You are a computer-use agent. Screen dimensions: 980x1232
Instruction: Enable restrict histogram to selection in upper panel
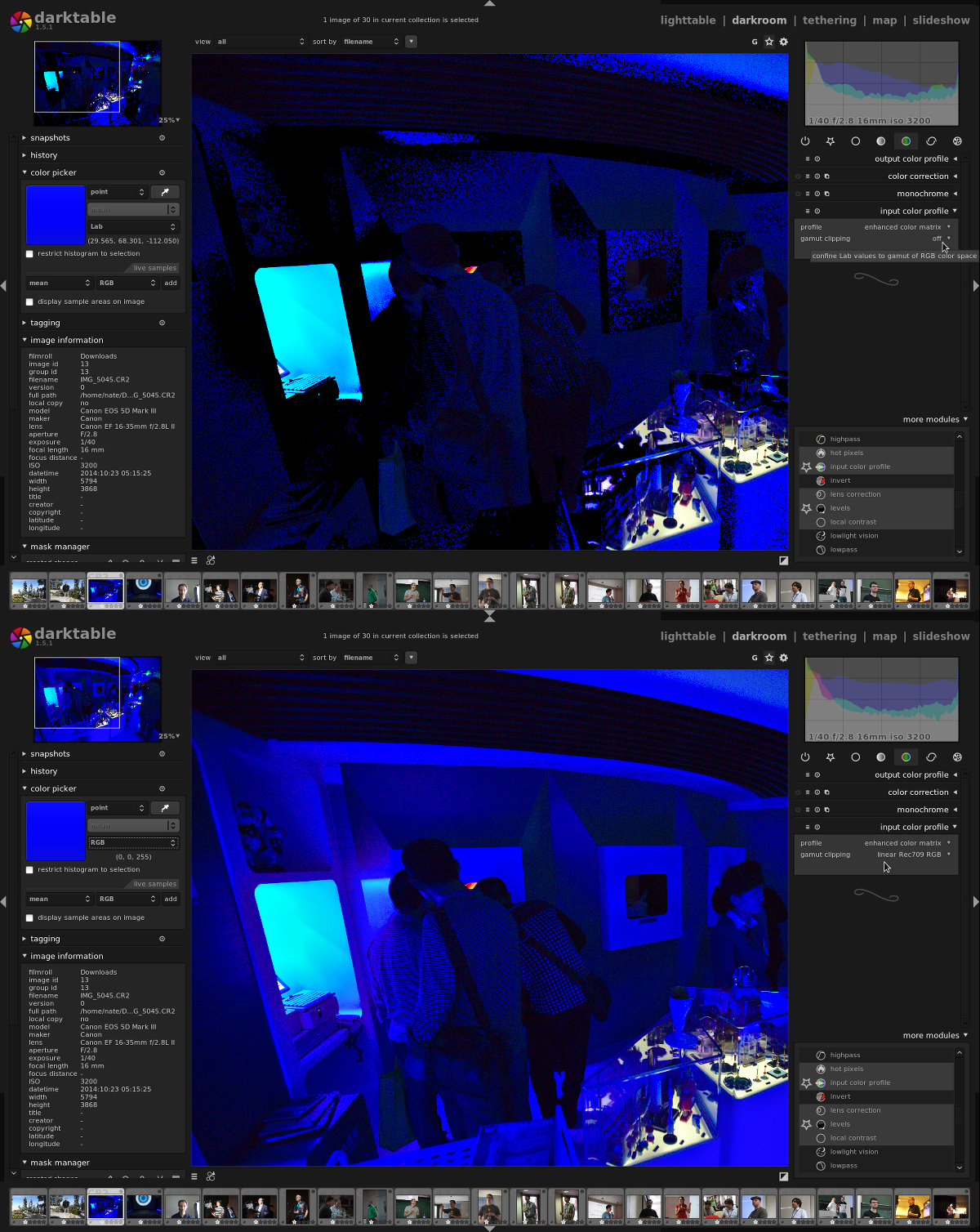30,254
